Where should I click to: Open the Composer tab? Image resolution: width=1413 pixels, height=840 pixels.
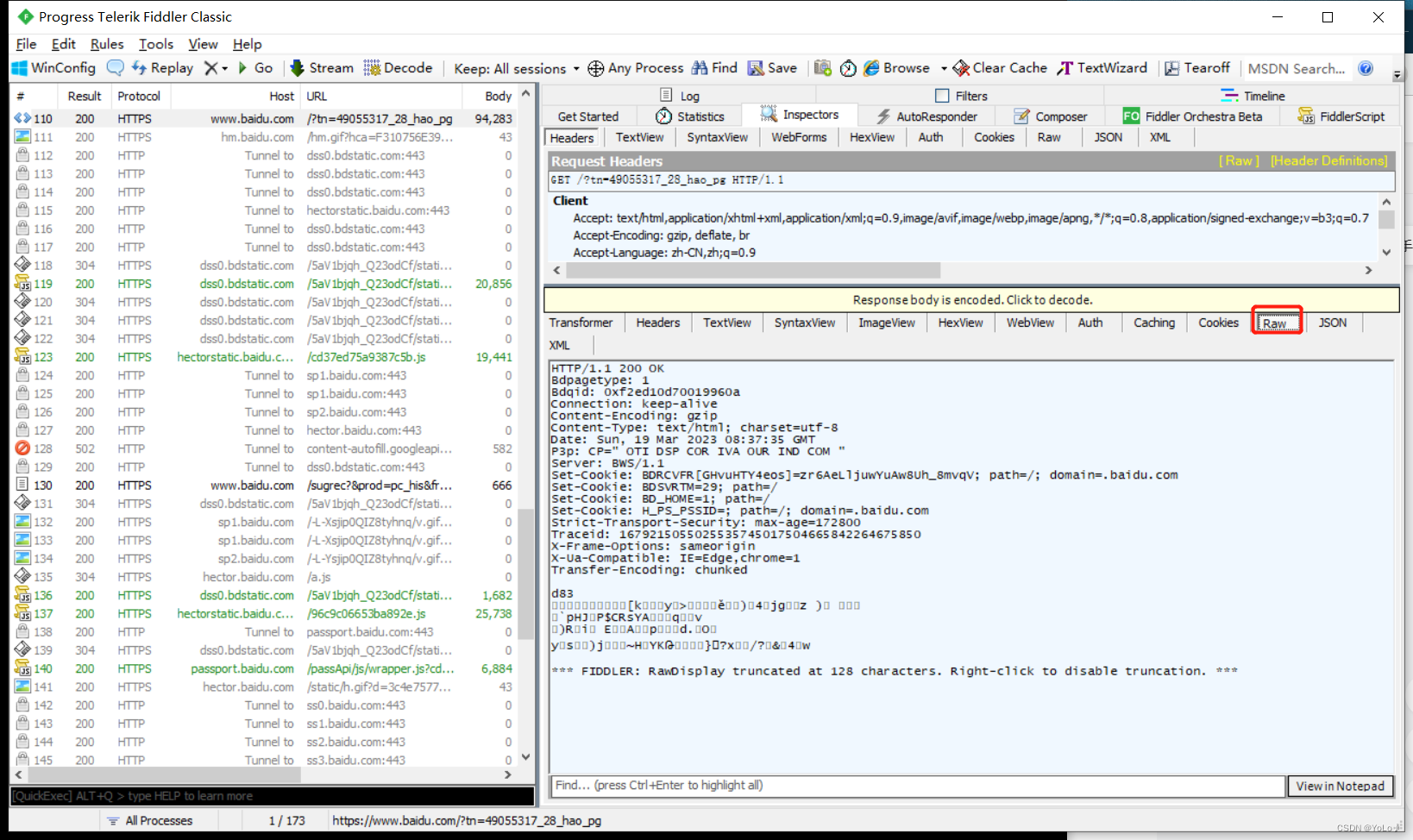click(1050, 116)
